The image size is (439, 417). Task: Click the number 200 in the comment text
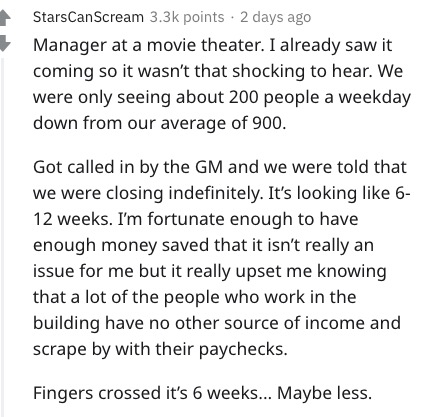[x=243, y=97]
